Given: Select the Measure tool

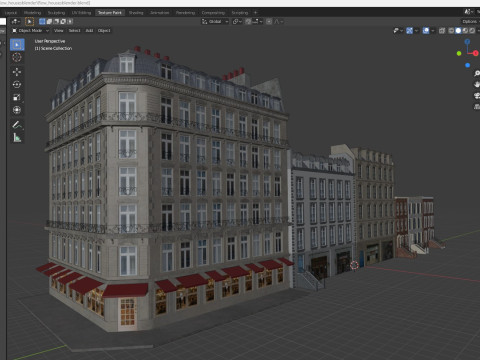Looking at the screenshot, I should 17,138.
